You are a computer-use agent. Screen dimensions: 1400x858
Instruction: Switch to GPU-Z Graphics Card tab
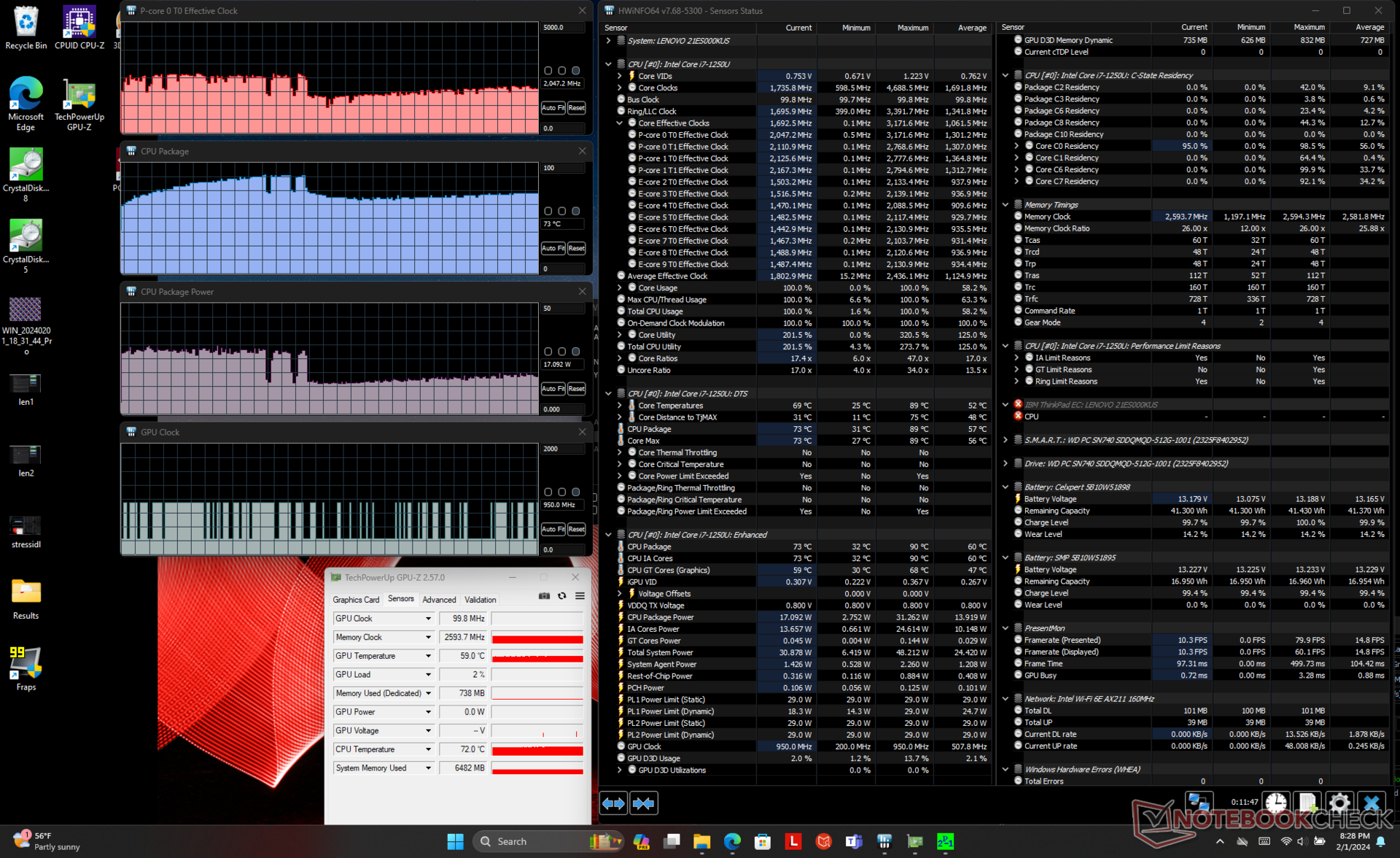[356, 600]
